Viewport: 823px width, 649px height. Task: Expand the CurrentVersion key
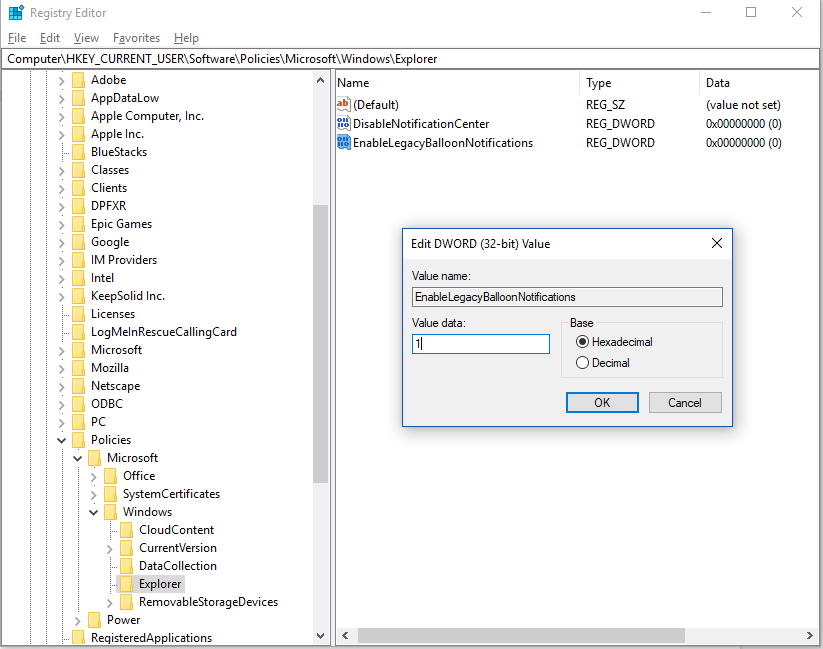pyautogui.click(x=110, y=549)
